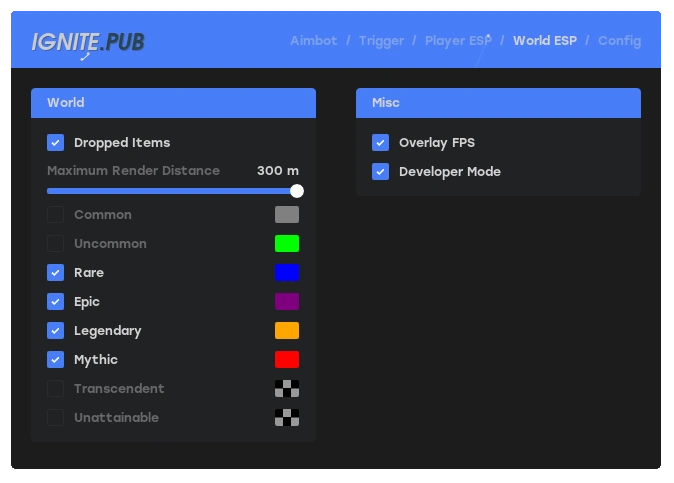Image resolution: width=674 pixels, height=483 pixels.
Task: Open the gray Common color swatch
Action: [x=287, y=215]
